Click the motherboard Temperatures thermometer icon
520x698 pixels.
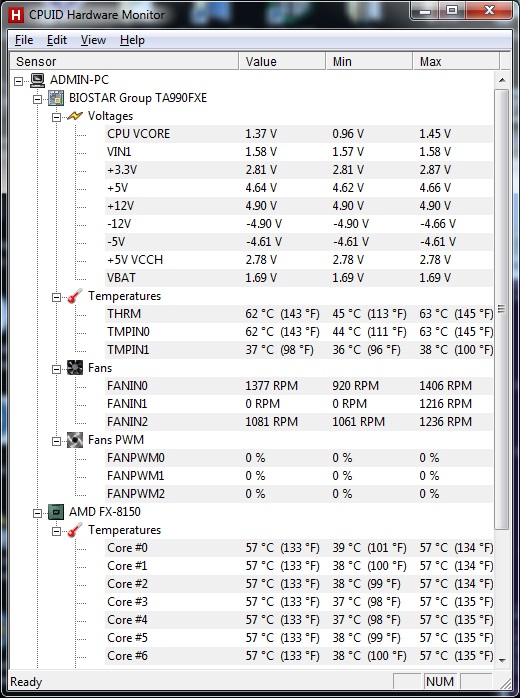tap(75, 296)
